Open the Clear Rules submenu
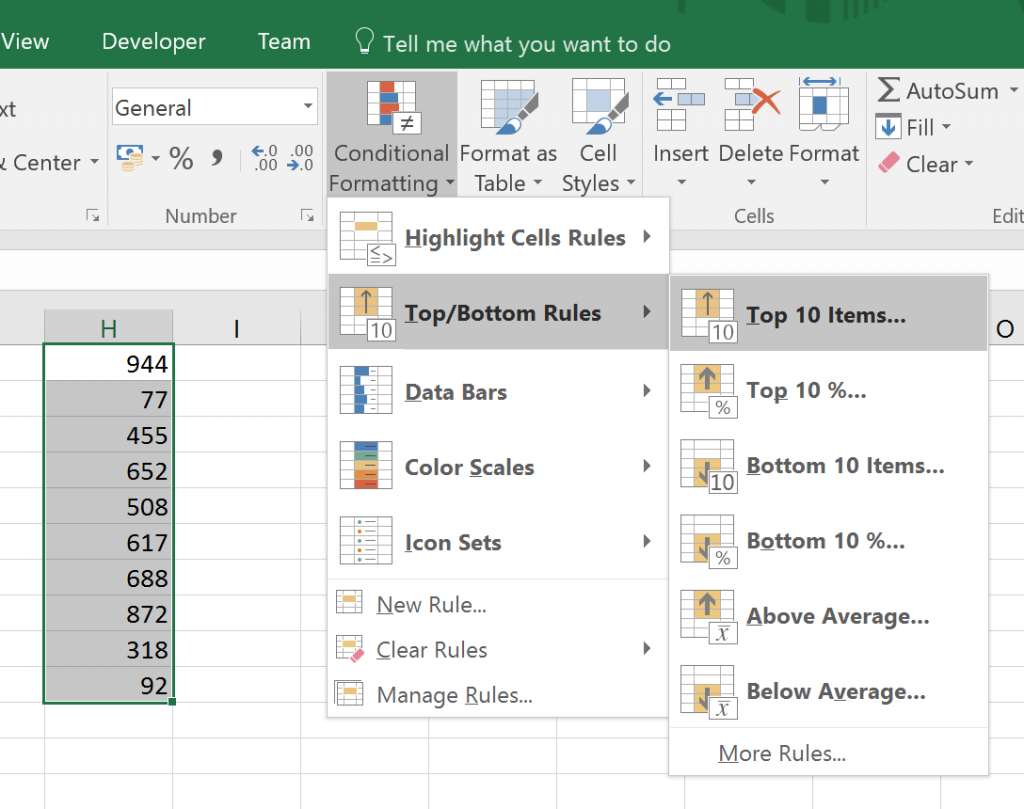1024x809 pixels. tap(498, 649)
